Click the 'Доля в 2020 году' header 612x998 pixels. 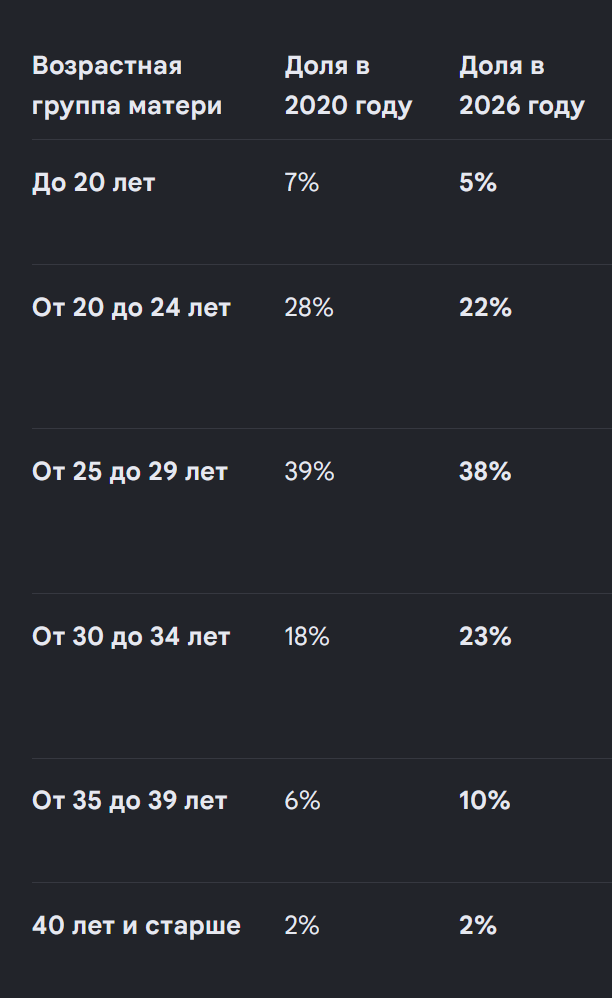[348, 85]
